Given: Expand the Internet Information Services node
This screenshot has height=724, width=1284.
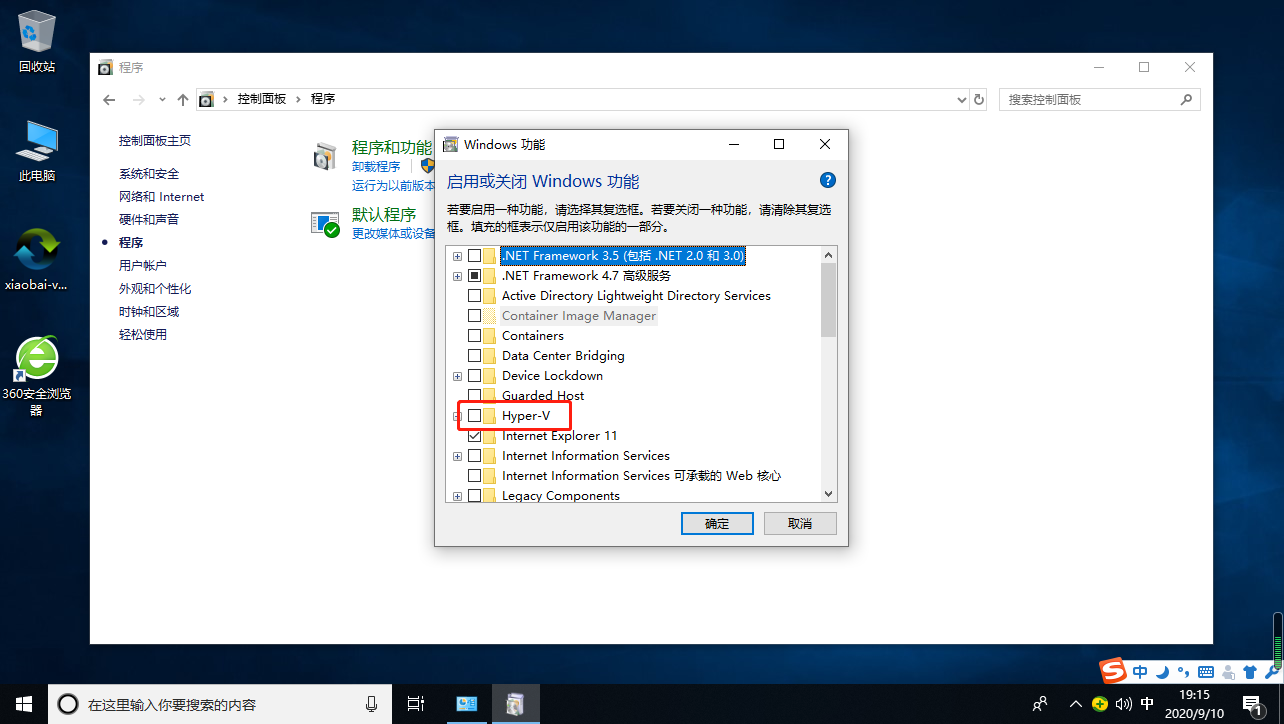Looking at the screenshot, I should click(457, 456).
